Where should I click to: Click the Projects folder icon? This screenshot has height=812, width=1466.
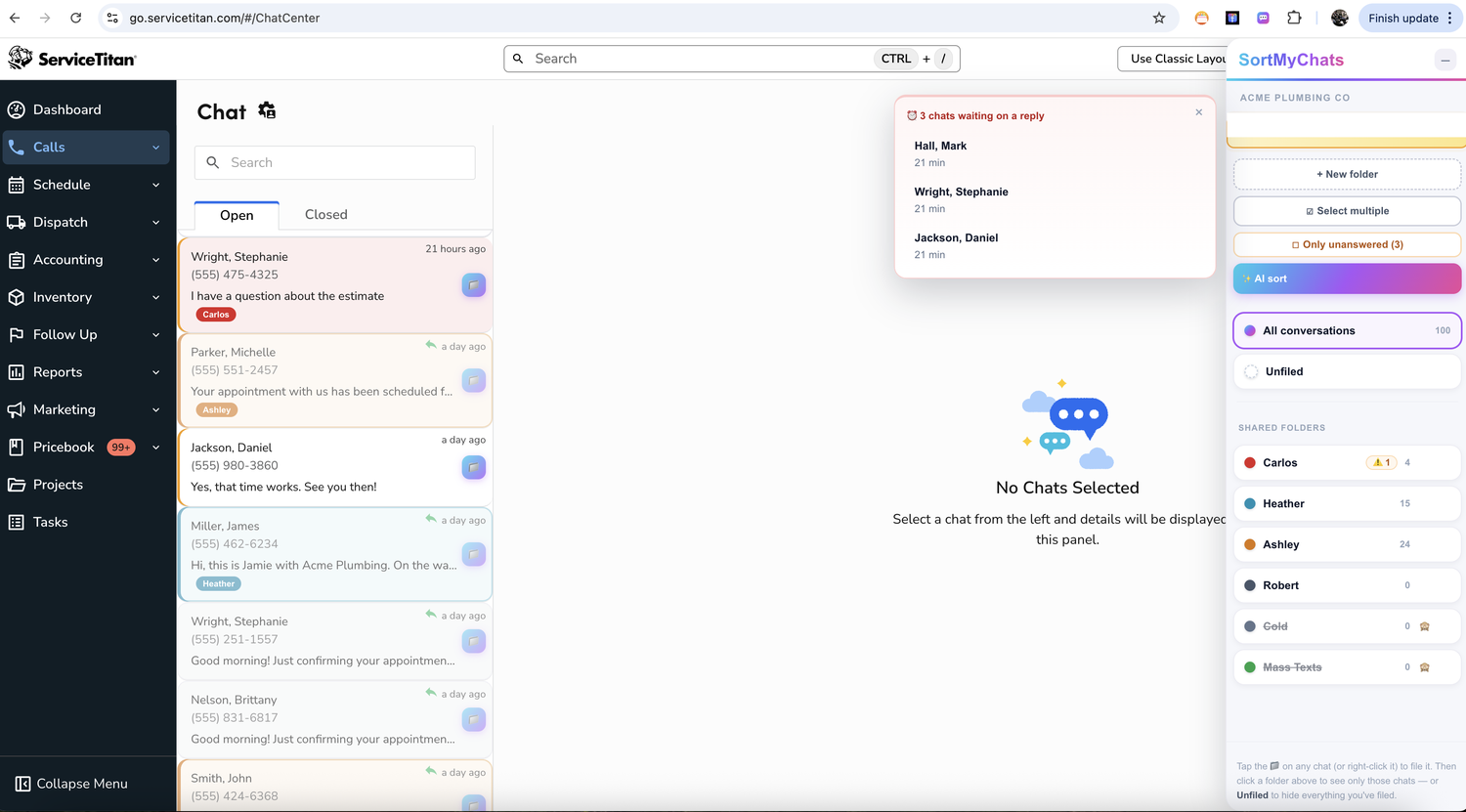16,485
